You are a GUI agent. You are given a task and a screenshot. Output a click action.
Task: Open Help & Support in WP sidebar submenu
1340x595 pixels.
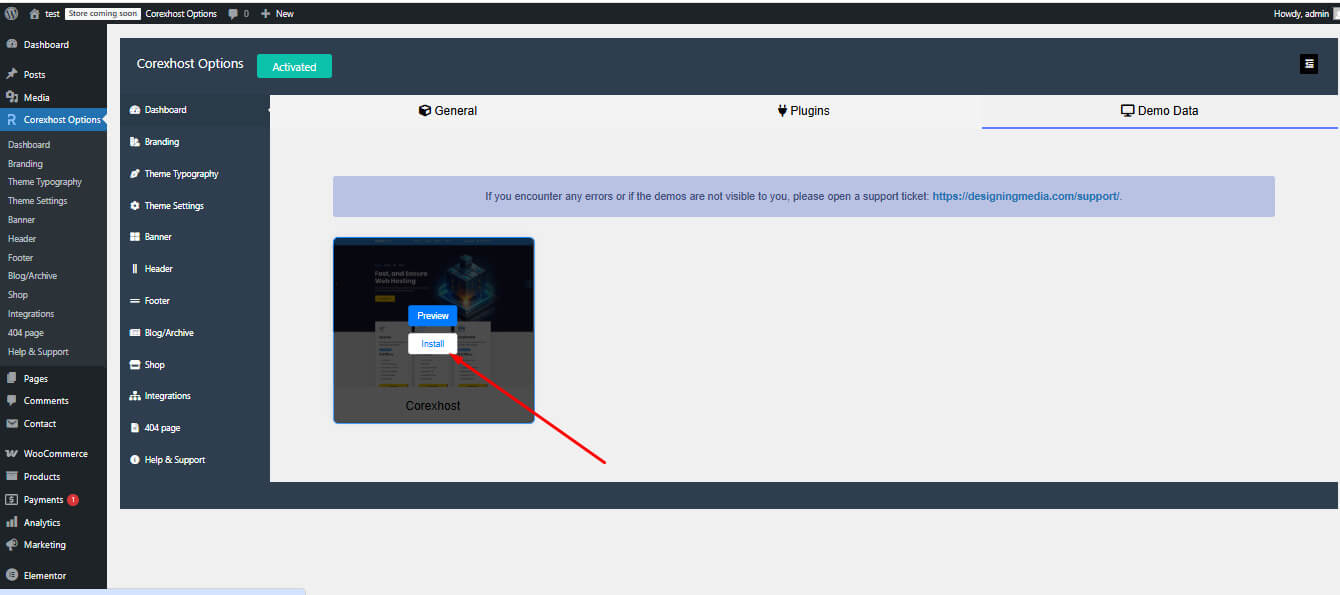[38, 352]
